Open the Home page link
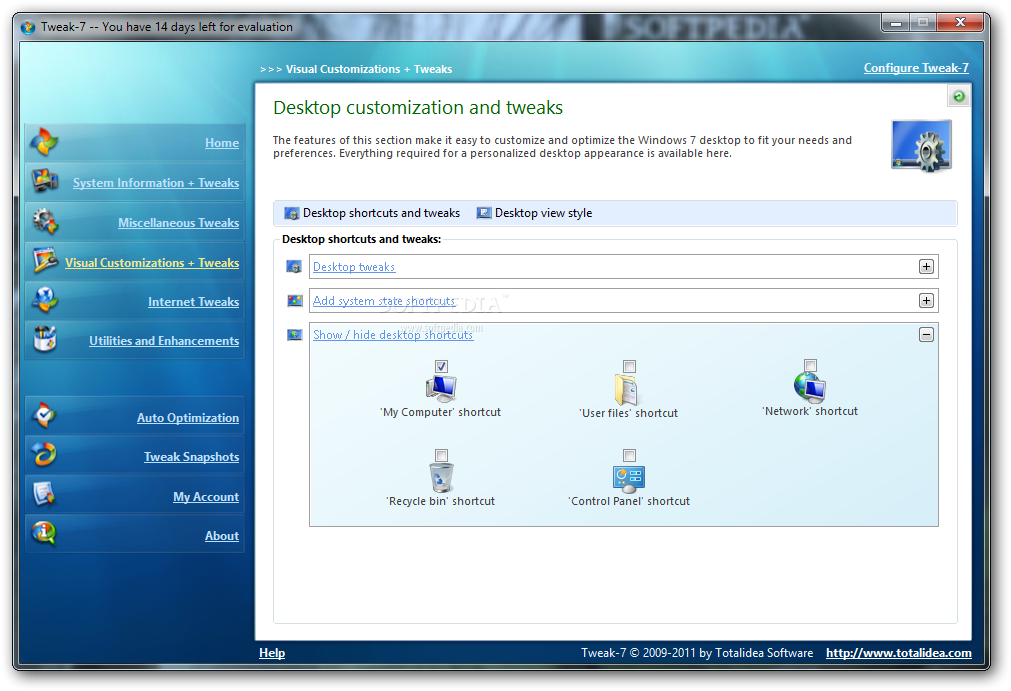This screenshot has width=1011, height=691. coord(222,143)
